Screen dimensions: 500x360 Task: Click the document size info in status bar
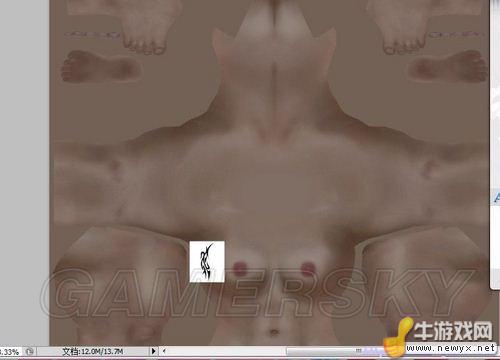93,351
